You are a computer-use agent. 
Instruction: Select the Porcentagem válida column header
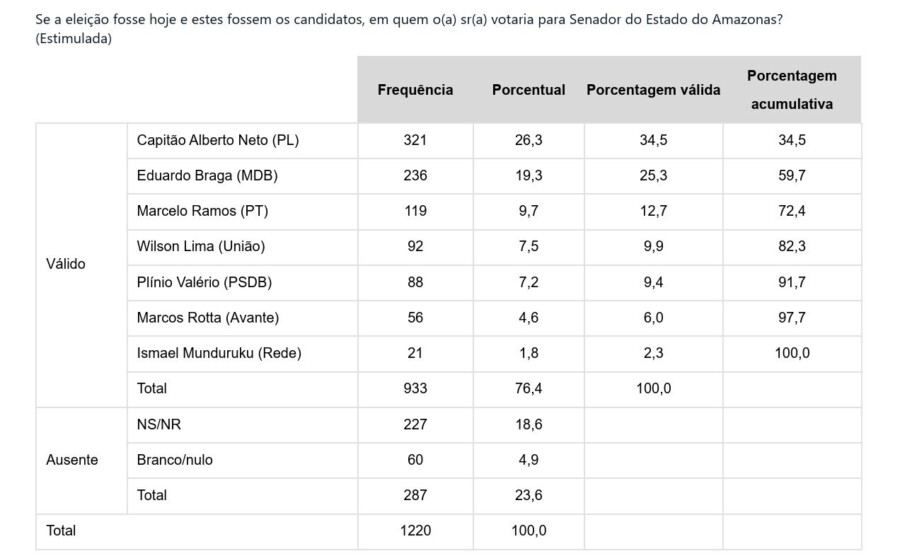pos(653,90)
